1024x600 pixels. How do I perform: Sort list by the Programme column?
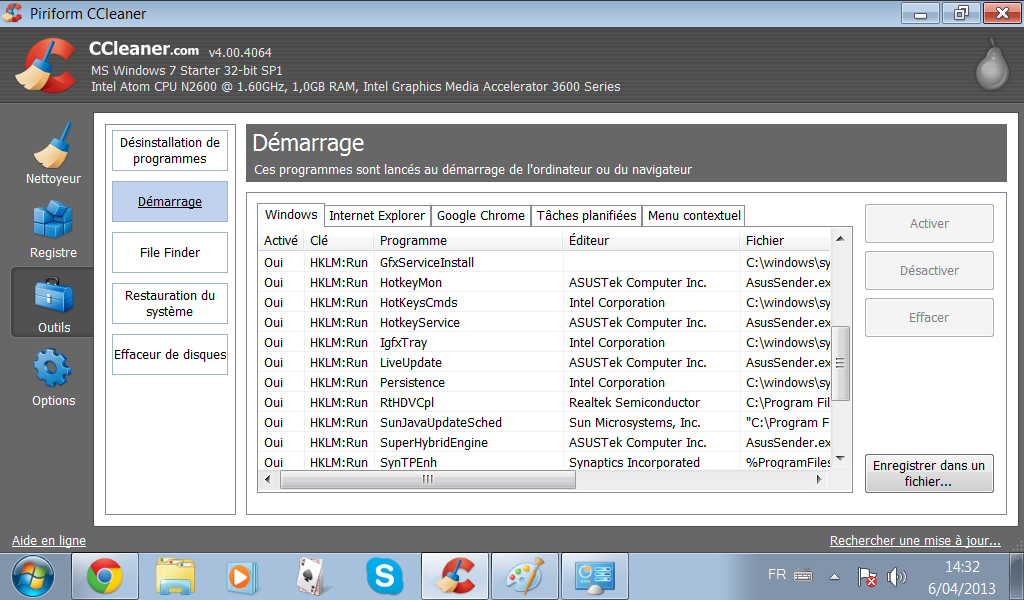(468, 240)
